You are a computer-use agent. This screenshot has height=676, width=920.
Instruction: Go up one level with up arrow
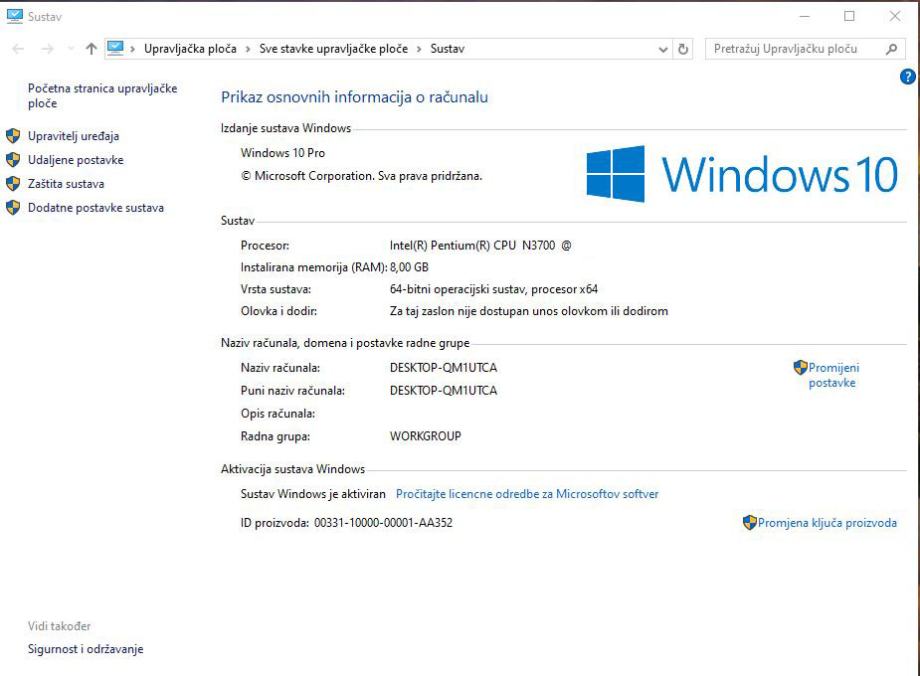(91, 49)
